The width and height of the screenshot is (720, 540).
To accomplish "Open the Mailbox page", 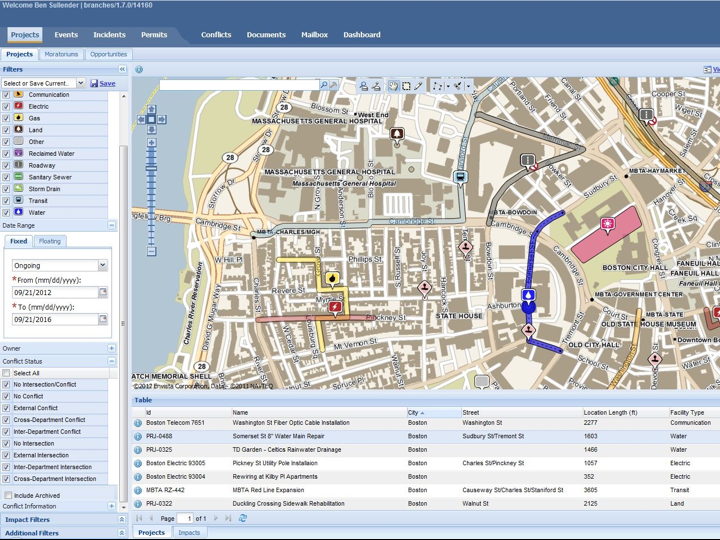I will coord(315,35).
